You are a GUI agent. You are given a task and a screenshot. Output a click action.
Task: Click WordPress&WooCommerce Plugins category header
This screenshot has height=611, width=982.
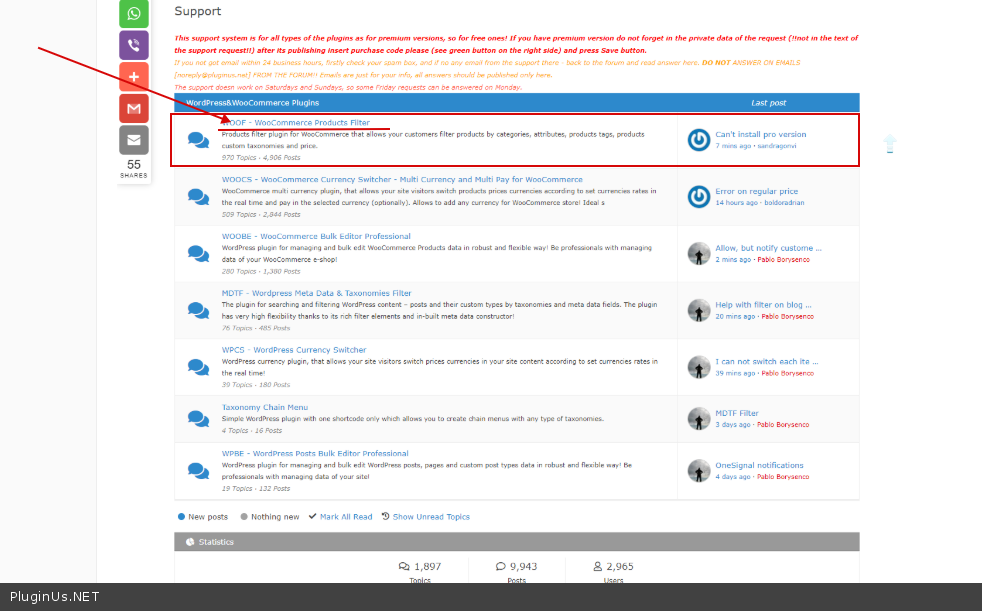(x=252, y=103)
